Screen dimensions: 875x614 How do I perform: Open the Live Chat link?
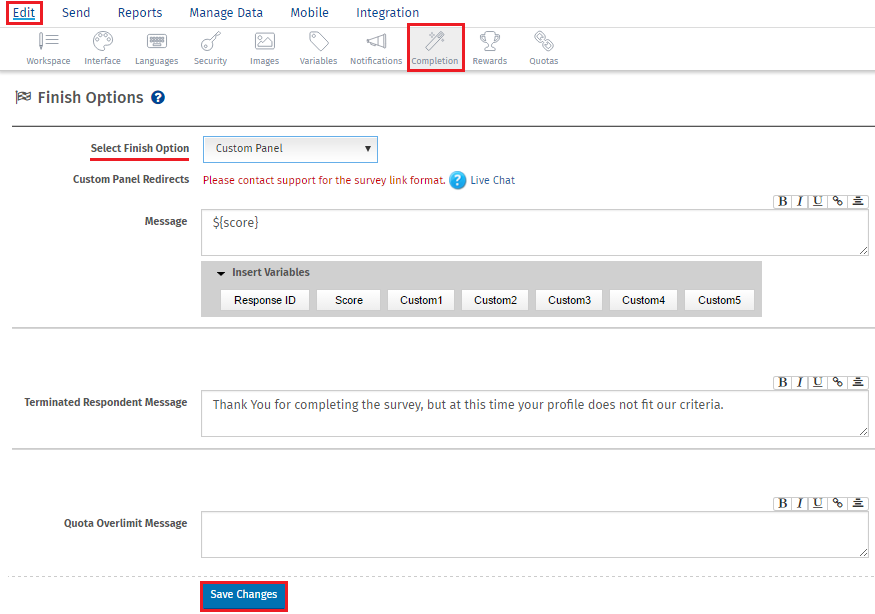(x=492, y=180)
